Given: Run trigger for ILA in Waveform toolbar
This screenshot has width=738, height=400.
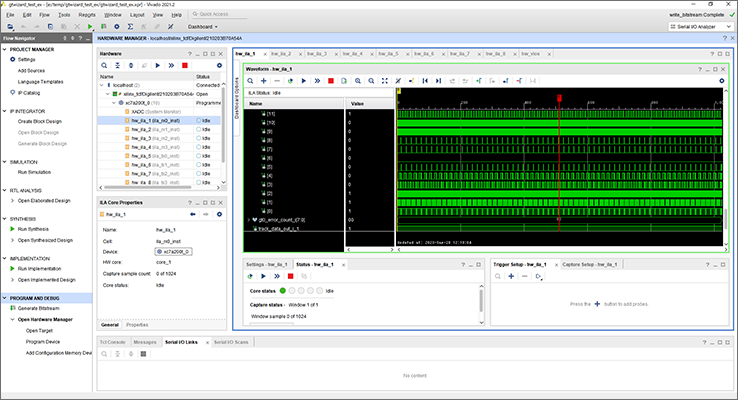Looking at the screenshot, I should coord(303,80).
